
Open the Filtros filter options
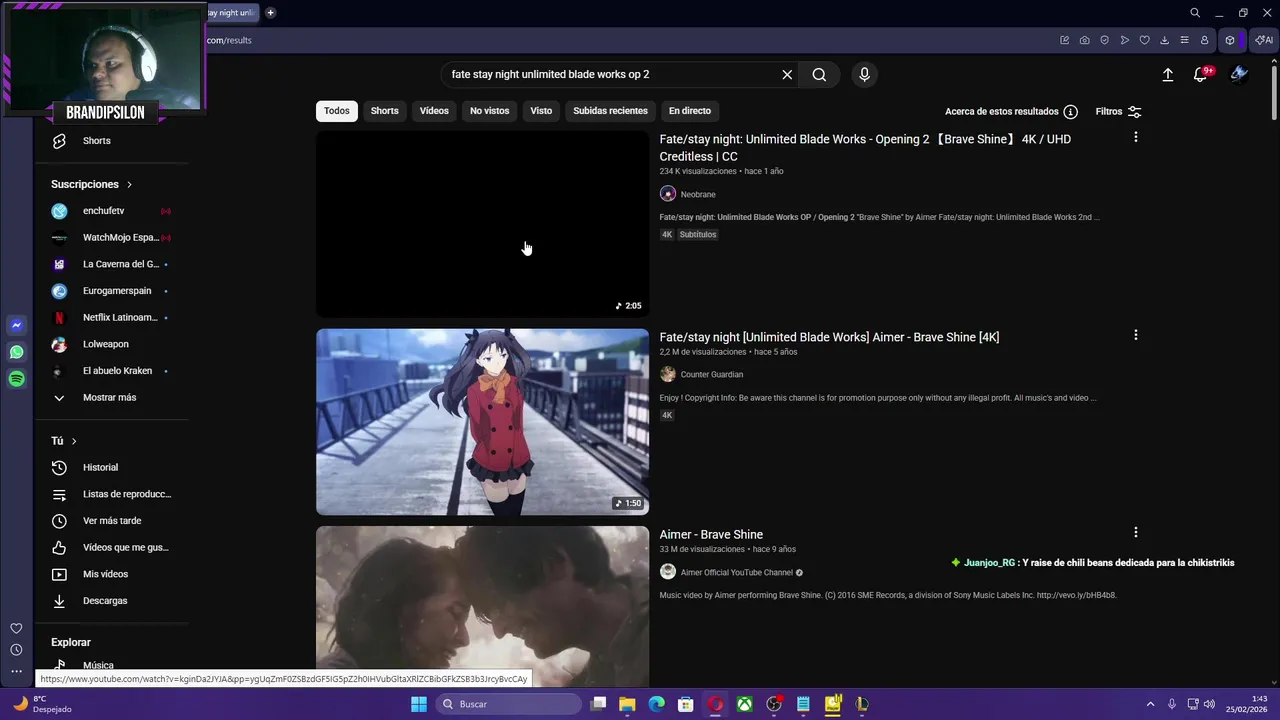tap(1118, 112)
